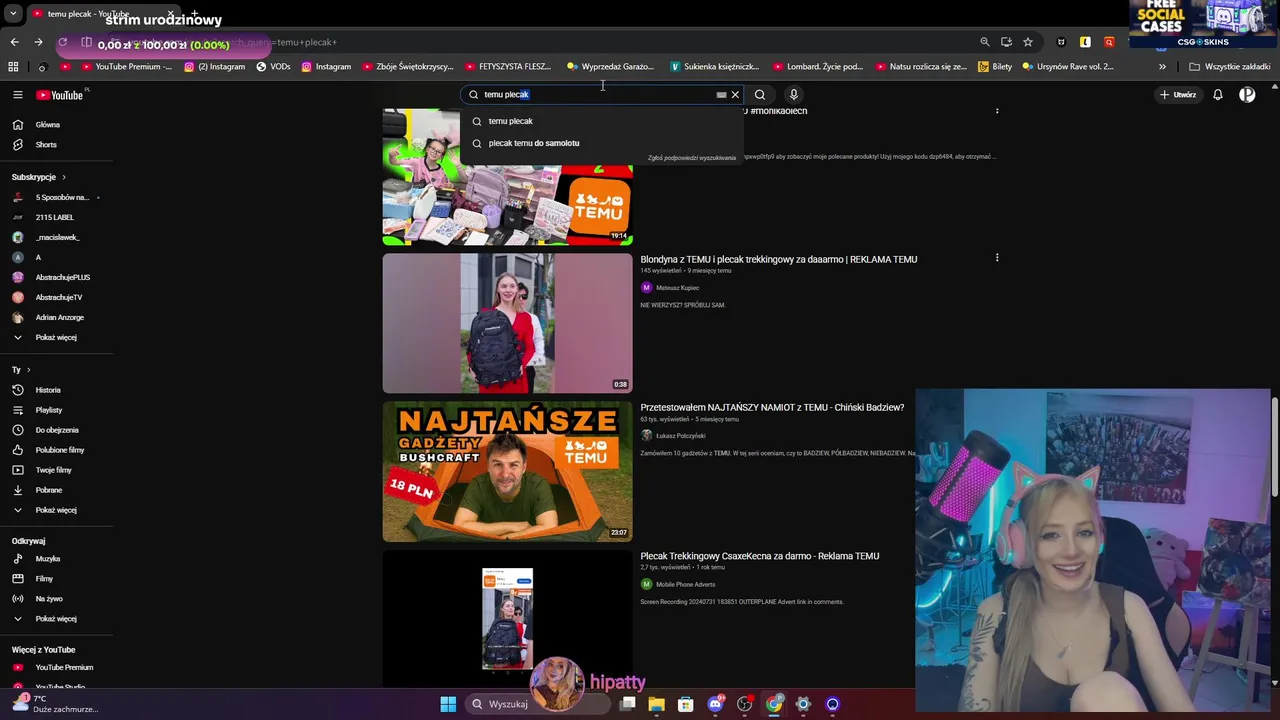Open the VODs bookmark
Image resolution: width=1280 pixels, height=720 pixels.
[273, 67]
